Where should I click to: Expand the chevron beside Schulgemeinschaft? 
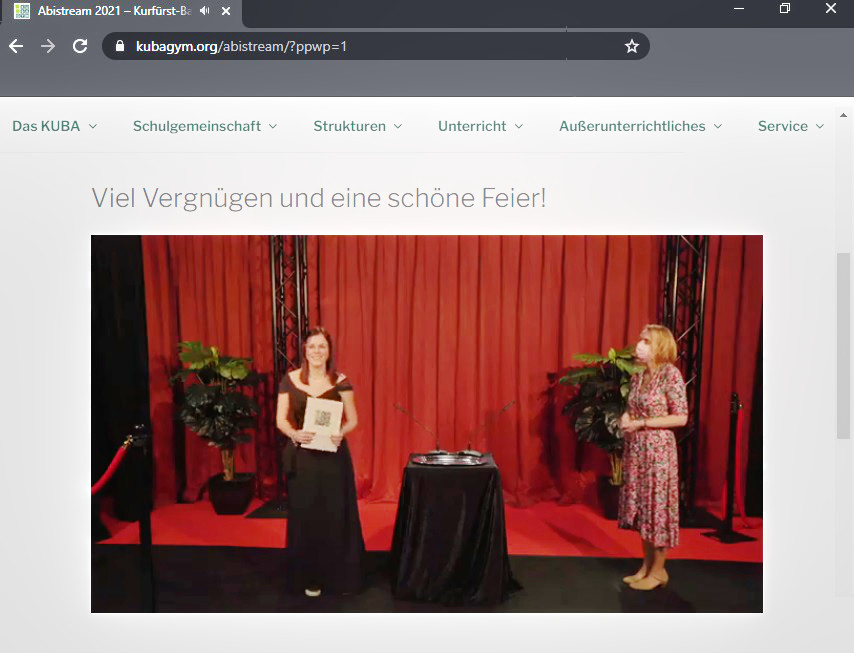tap(273, 126)
